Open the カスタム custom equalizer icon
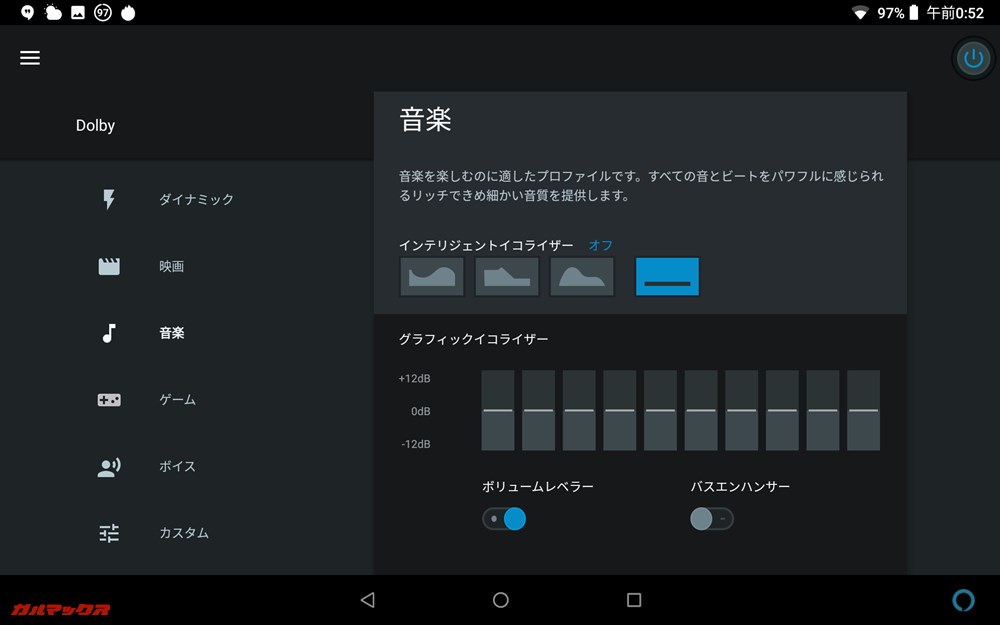The image size is (1000, 625). 108,533
